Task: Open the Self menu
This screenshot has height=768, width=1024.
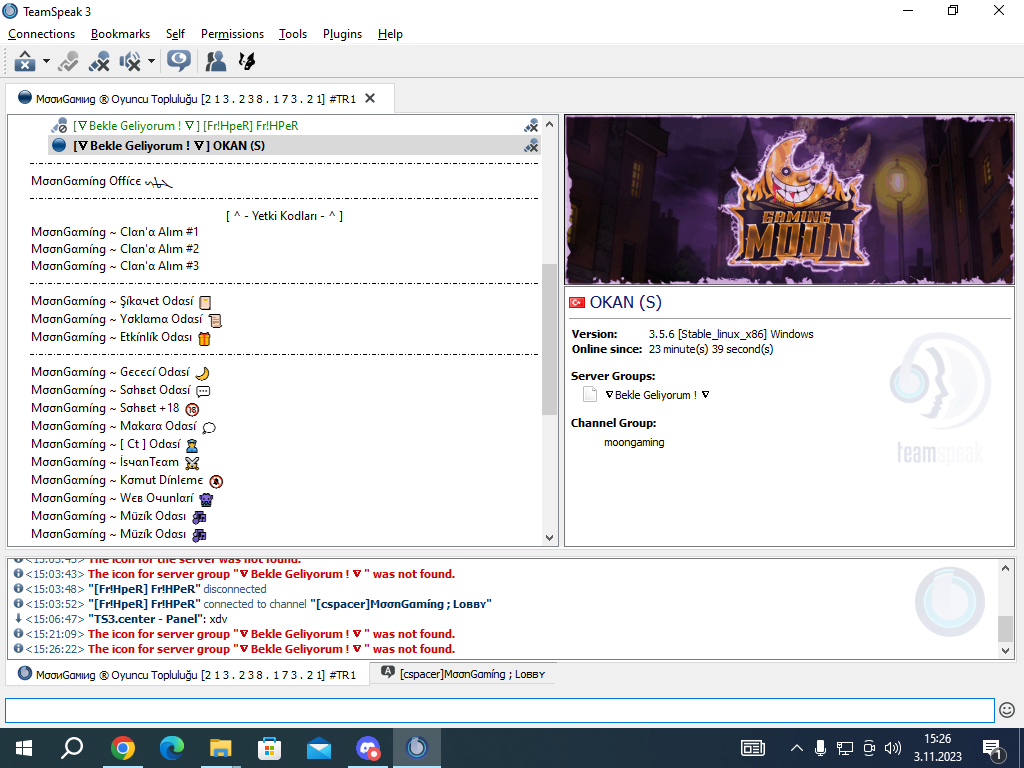Action: point(175,34)
